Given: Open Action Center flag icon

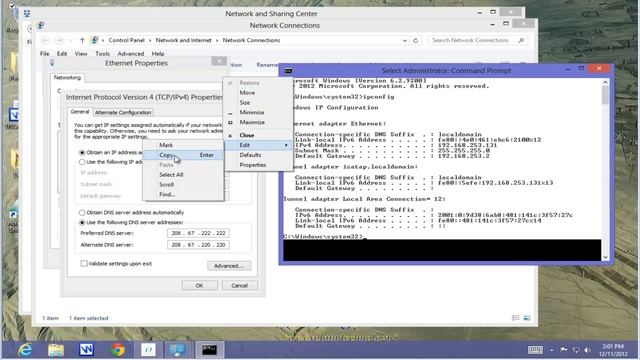Looking at the screenshot, I should point(564,350).
